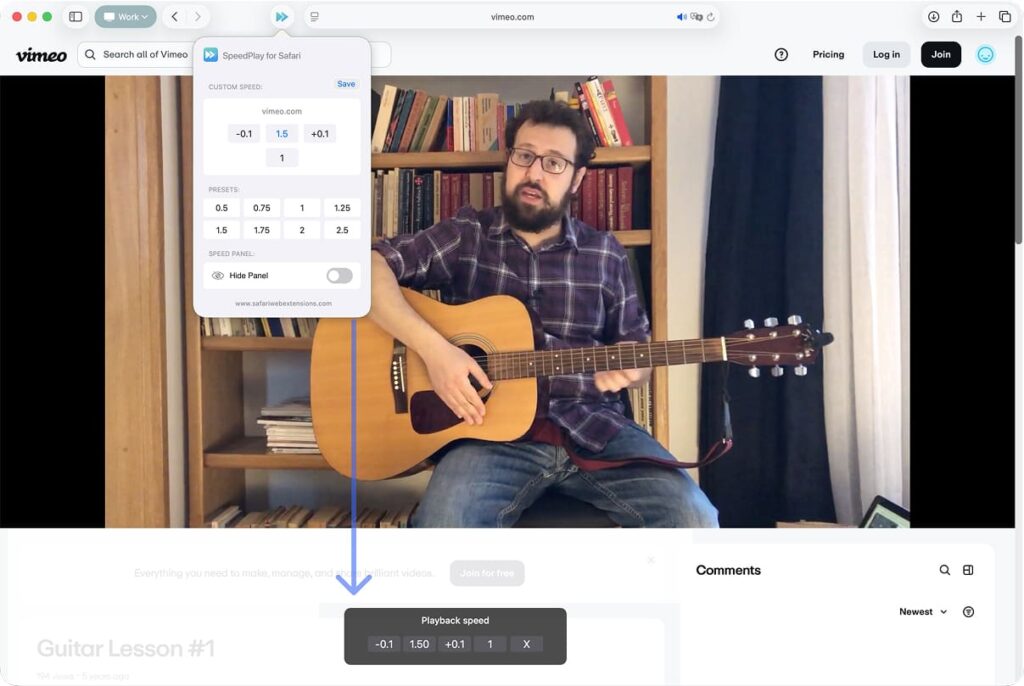Expand the Newest comment sort dropdown
Image resolution: width=1024 pixels, height=686 pixels.
coord(922,612)
